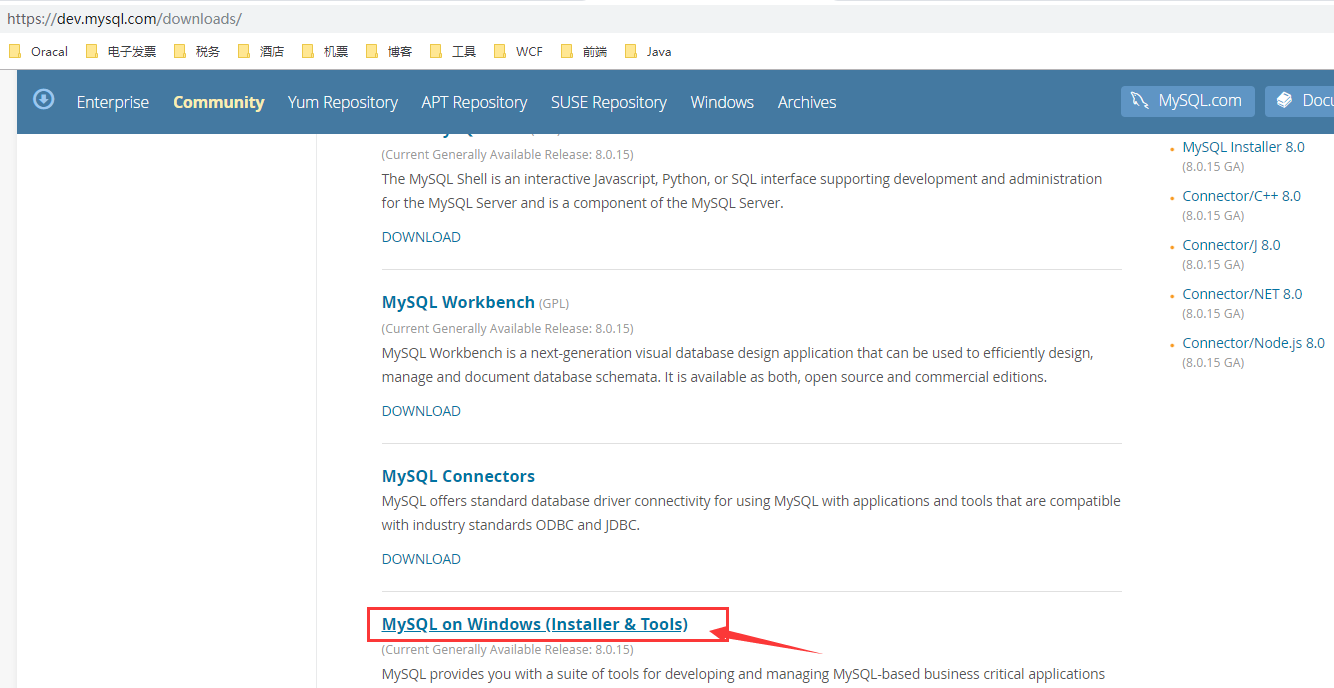Select the Community tab
This screenshot has height=688, width=1334.
point(219,102)
